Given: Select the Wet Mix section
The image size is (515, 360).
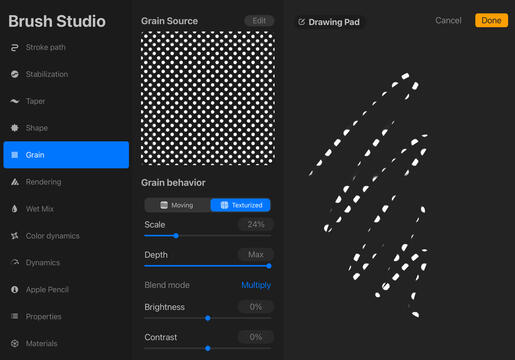Looking at the screenshot, I should pos(66,209).
